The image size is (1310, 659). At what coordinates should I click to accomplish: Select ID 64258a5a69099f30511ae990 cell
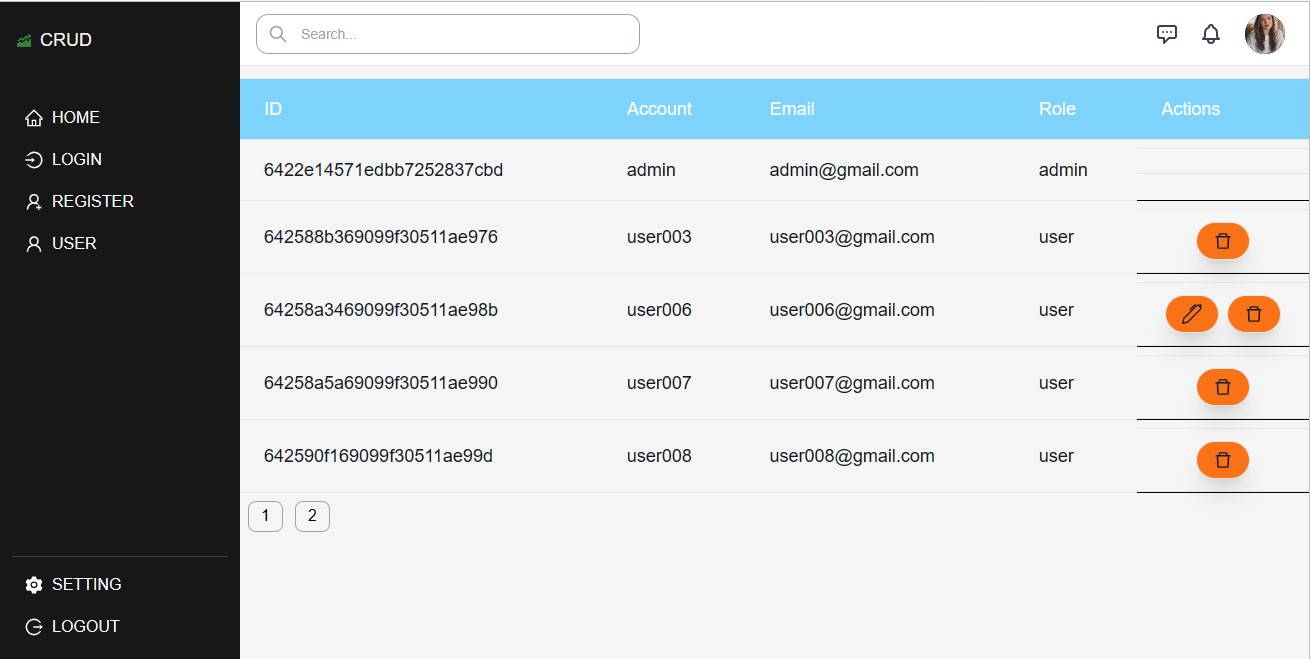click(381, 383)
